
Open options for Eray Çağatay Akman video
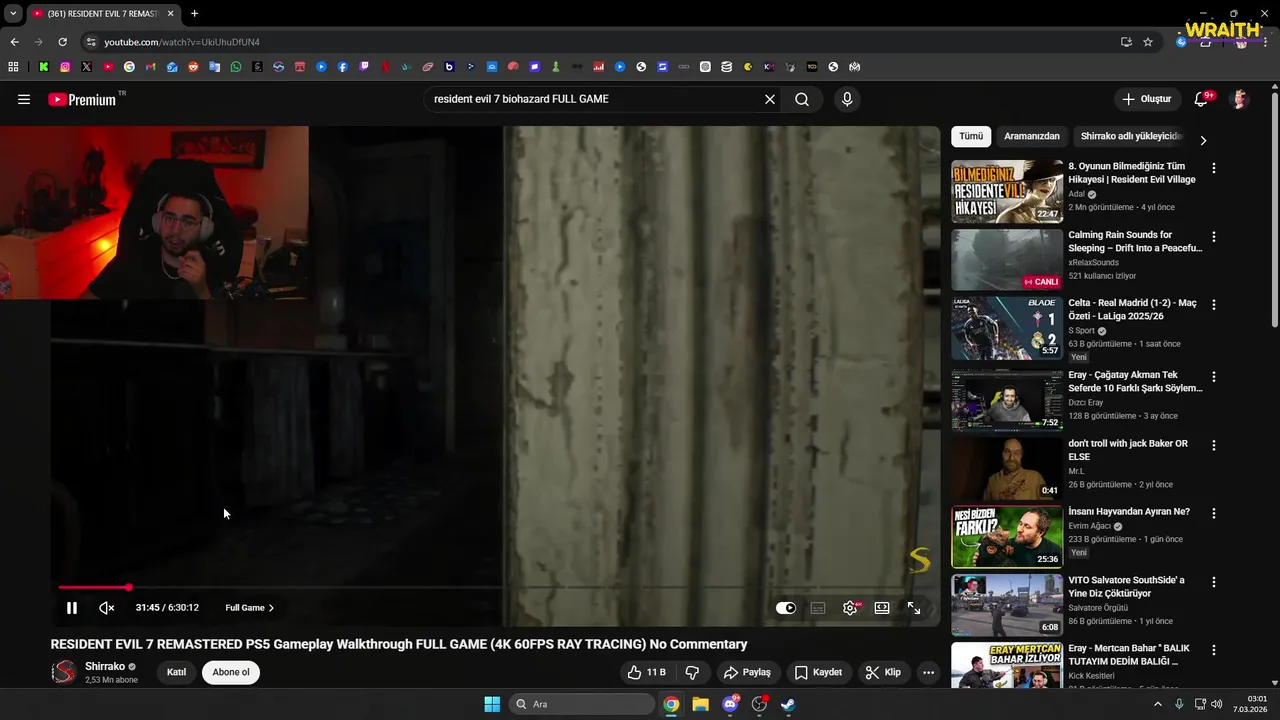(1214, 377)
